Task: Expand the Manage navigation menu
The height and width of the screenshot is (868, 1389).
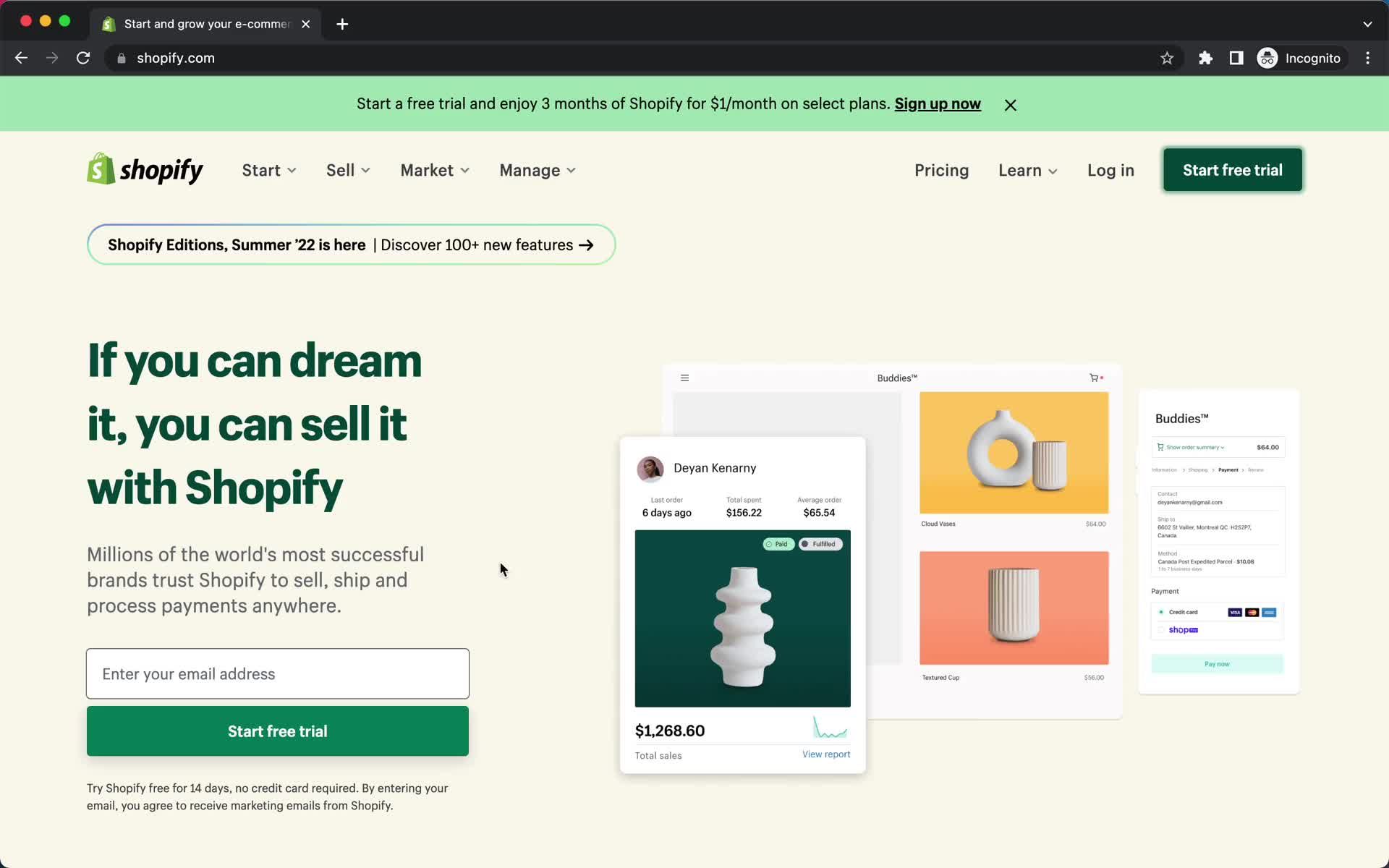Action: coord(538,170)
